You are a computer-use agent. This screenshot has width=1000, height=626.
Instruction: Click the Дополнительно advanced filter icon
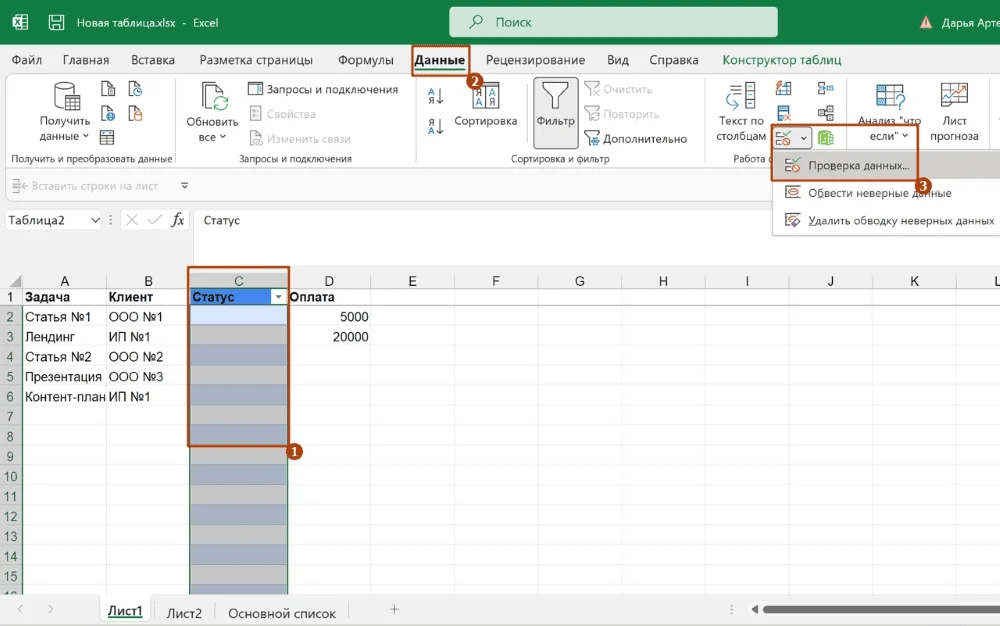coord(593,139)
